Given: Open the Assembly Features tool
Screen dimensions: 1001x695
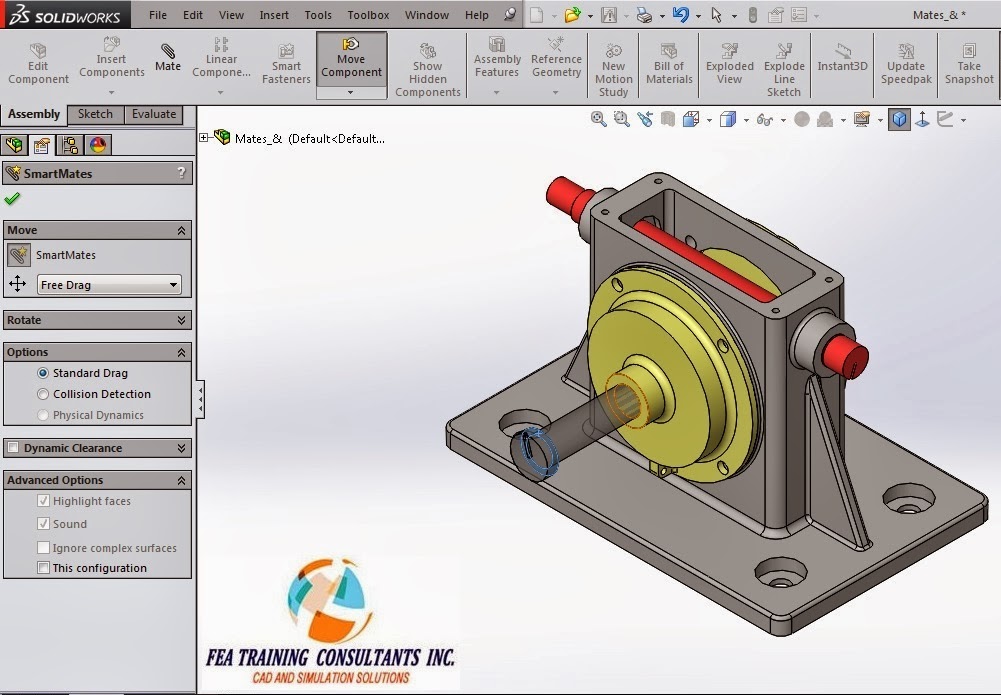Looking at the screenshot, I should pos(497,58).
